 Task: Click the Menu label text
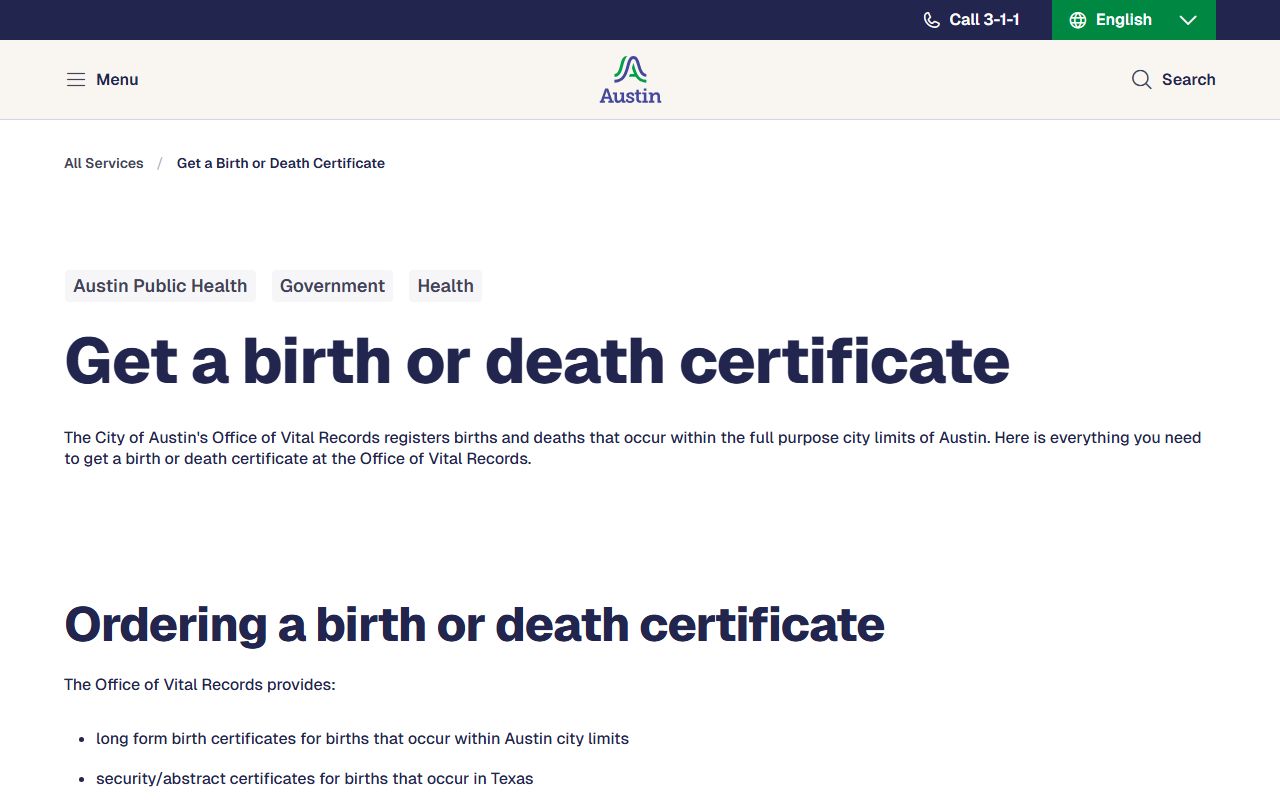pos(117,80)
